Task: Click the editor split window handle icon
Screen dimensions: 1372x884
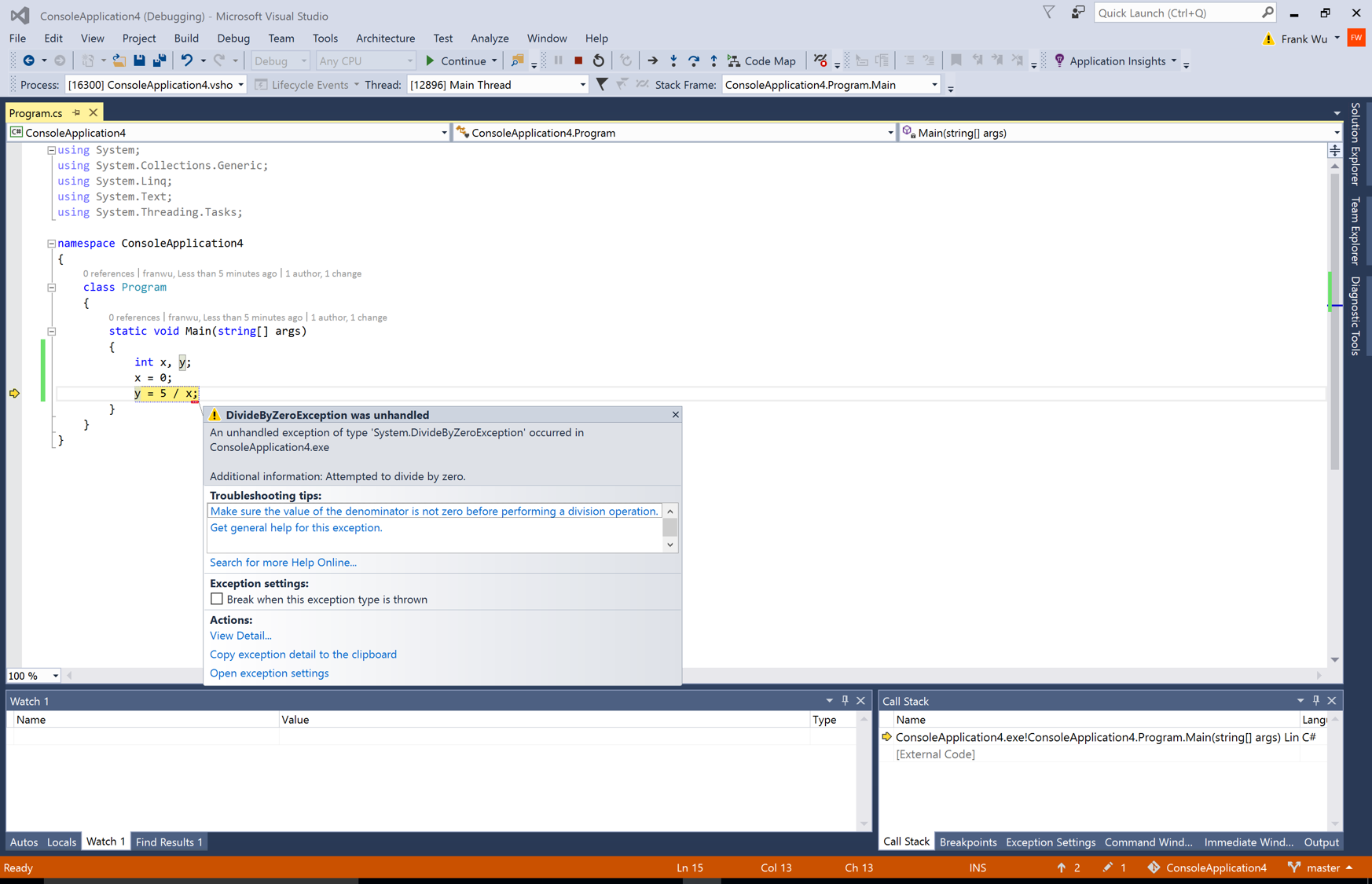Action: pyautogui.click(x=1334, y=150)
